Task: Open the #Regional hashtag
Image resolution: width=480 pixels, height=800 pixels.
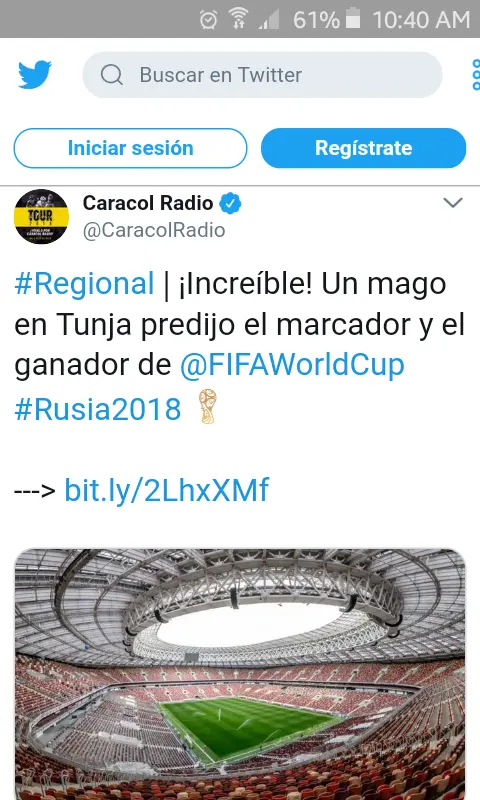Action: 84,284
